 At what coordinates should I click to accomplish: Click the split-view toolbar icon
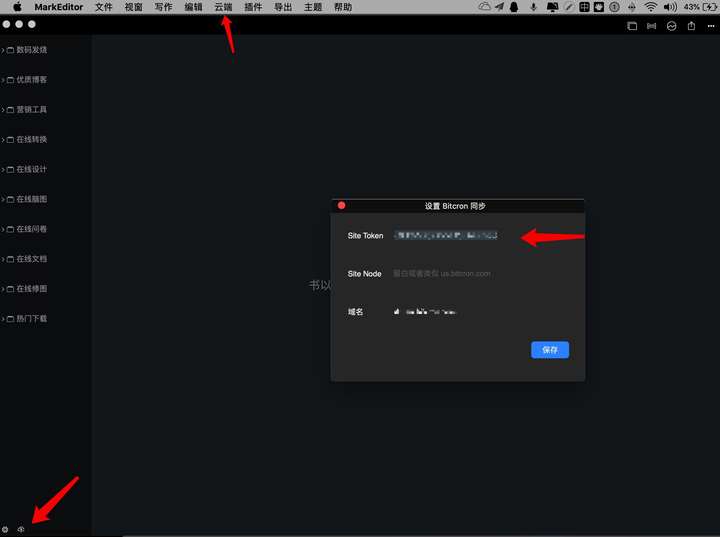pyautogui.click(x=652, y=26)
